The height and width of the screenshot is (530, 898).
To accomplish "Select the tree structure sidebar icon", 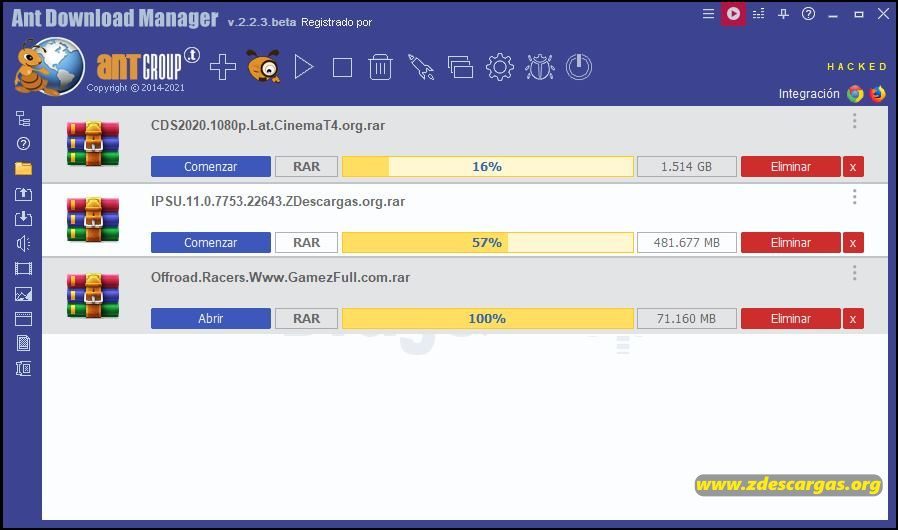I will tap(23, 119).
